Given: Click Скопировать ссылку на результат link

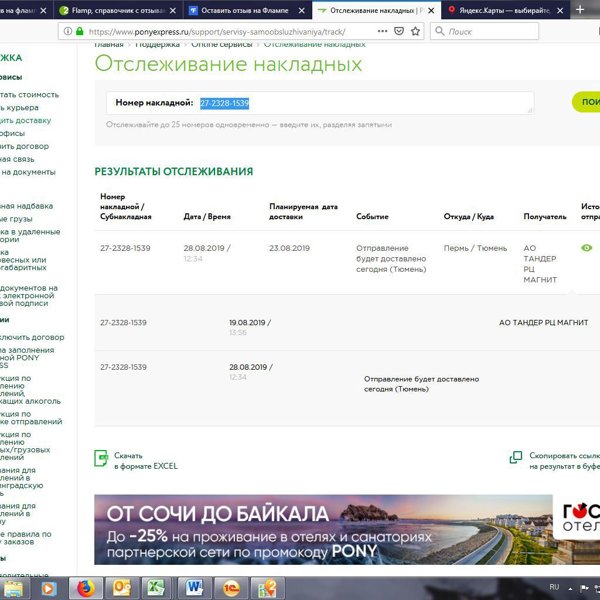Looking at the screenshot, I should [x=564, y=461].
